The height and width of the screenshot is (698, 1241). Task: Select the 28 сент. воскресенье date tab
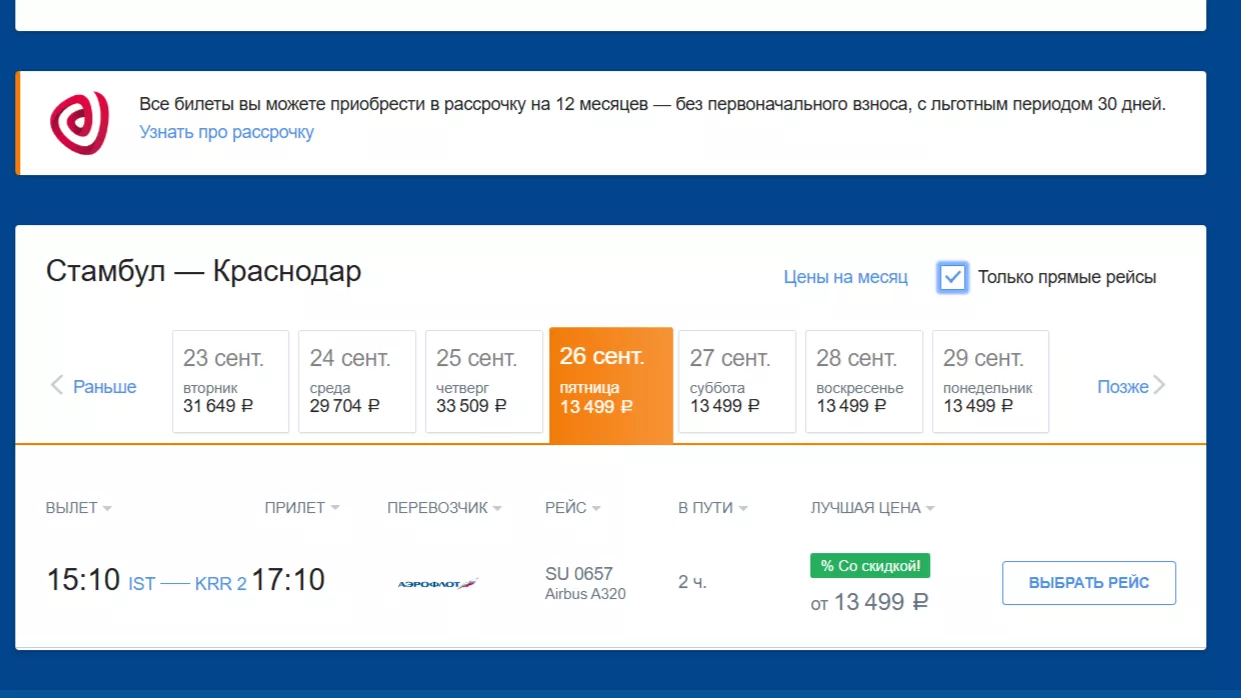(x=864, y=381)
